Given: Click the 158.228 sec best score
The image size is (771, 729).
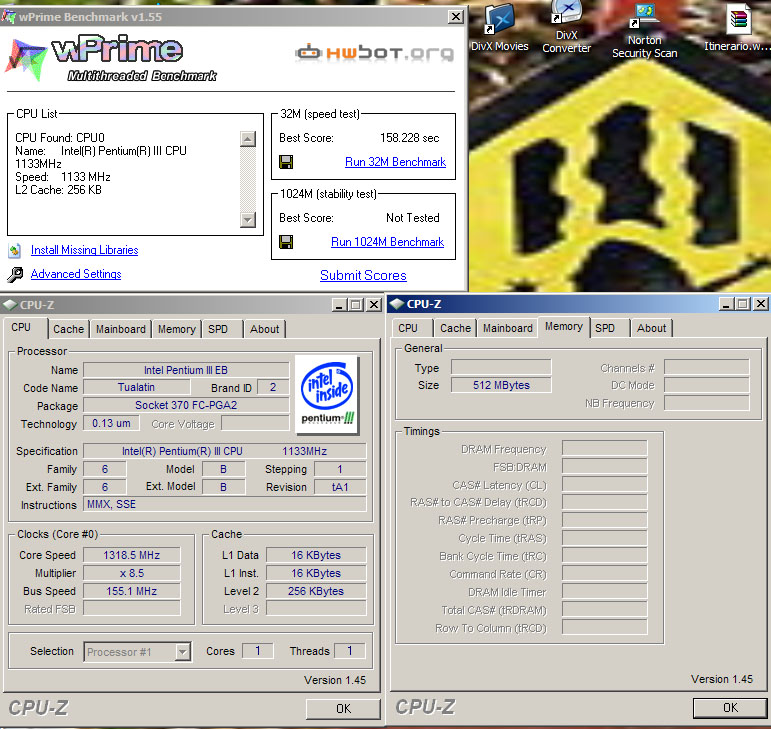Looking at the screenshot, I should pyautogui.click(x=410, y=138).
